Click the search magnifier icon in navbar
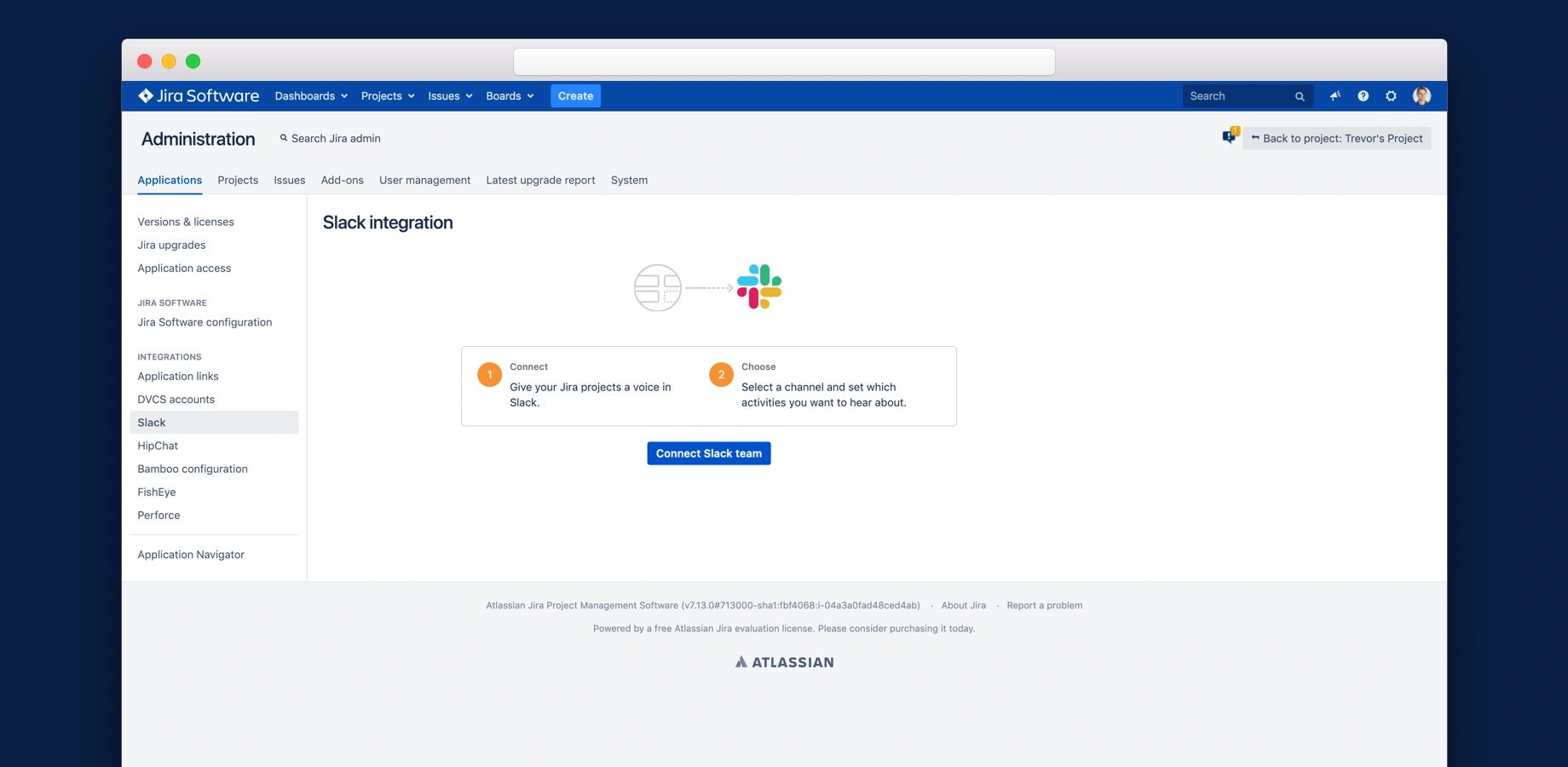Viewport: 1568px width, 767px height. pos(1300,96)
